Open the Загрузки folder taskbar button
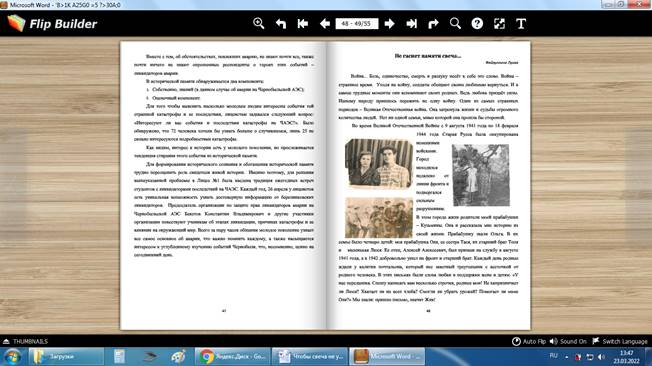This screenshot has height=366, width=652. 66,357
